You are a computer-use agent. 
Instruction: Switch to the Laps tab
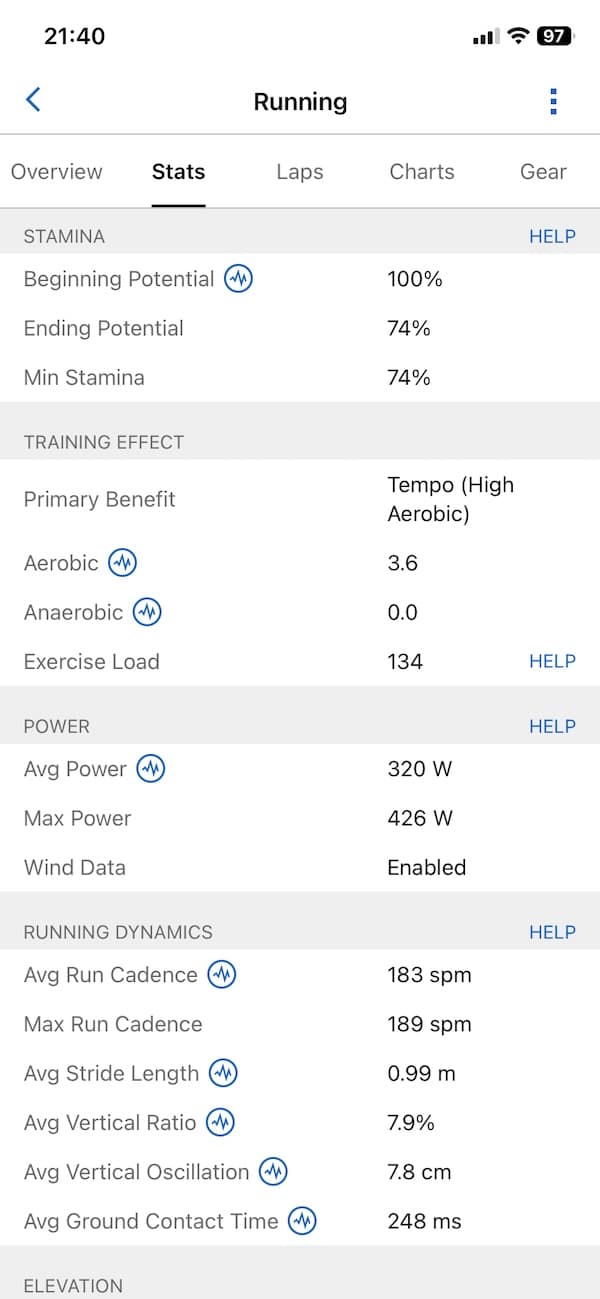pos(300,172)
